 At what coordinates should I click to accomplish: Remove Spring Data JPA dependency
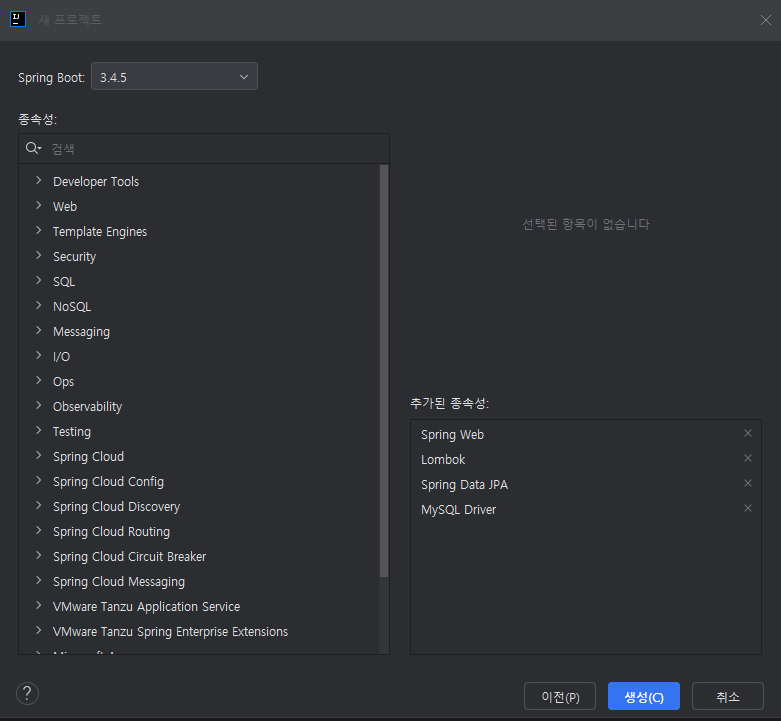[748, 483]
